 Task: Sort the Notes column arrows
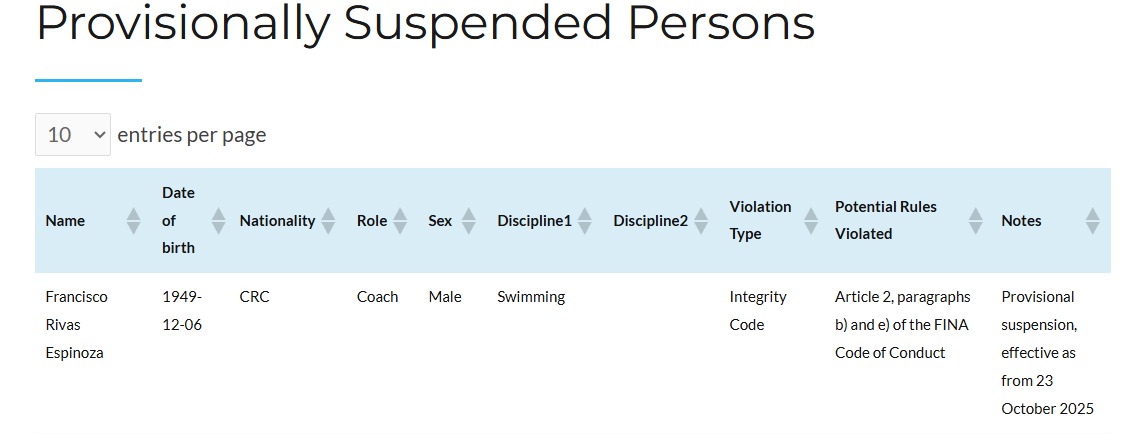click(x=1092, y=221)
